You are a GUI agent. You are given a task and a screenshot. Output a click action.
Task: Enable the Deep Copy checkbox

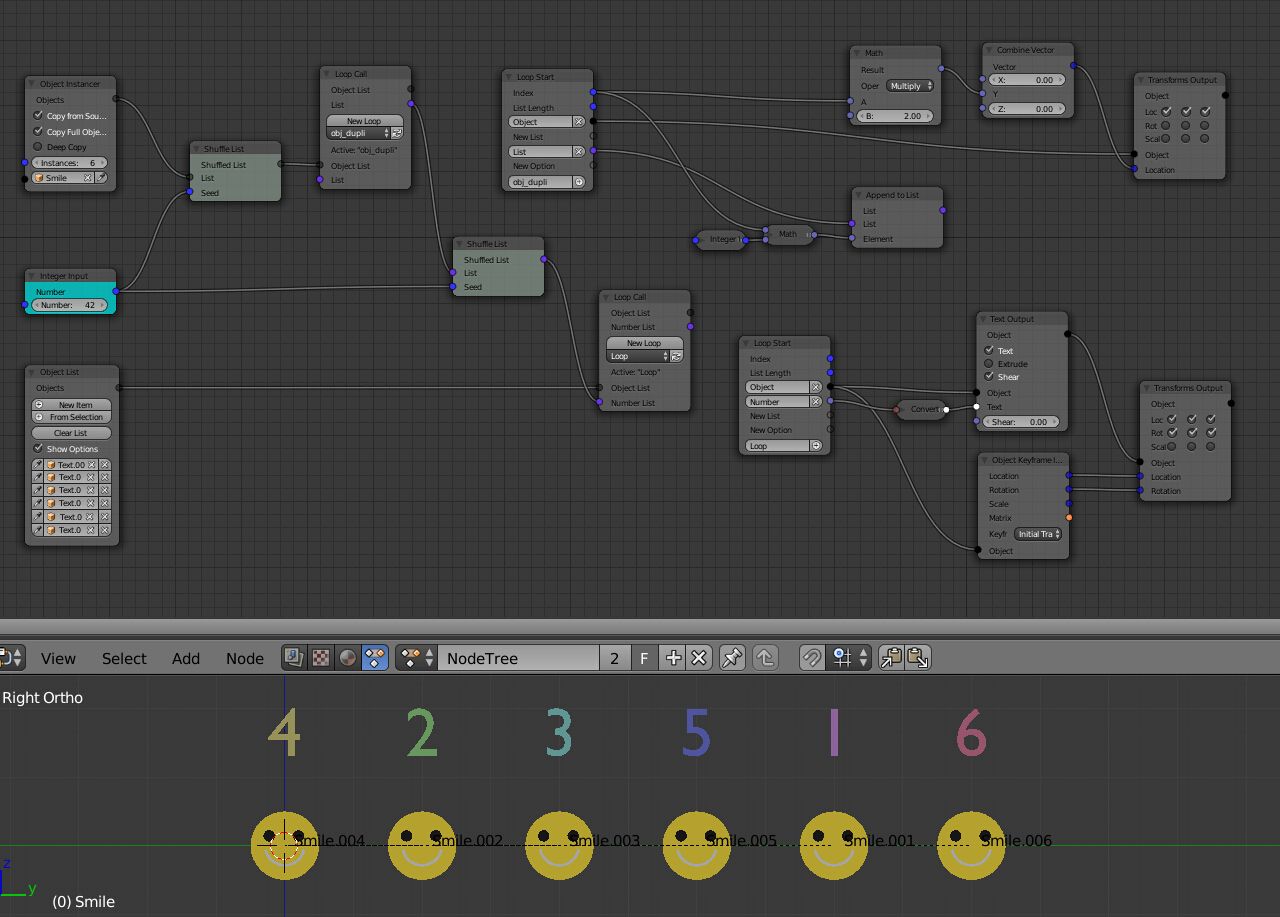pyautogui.click(x=39, y=147)
